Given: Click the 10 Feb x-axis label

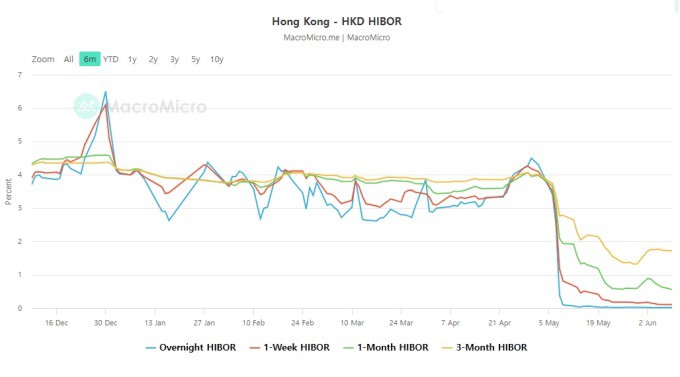Looking at the screenshot, I should click(x=253, y=323).
